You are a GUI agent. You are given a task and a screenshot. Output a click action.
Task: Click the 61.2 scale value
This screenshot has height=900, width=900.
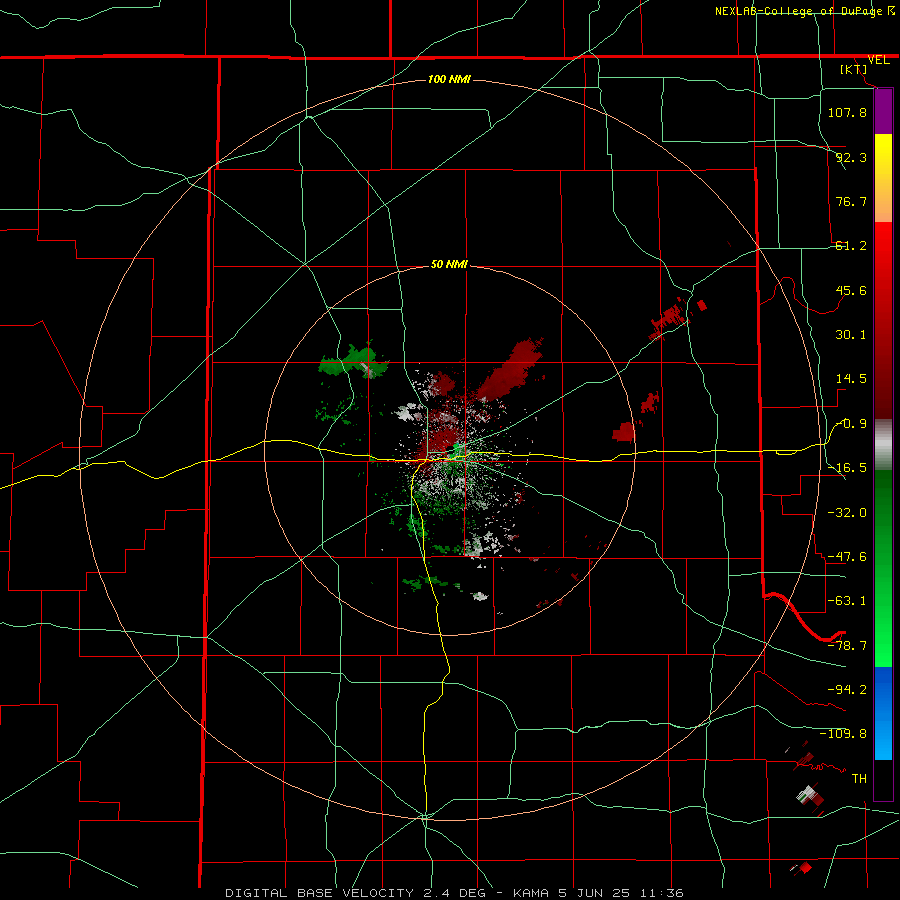tap(851, 246)
